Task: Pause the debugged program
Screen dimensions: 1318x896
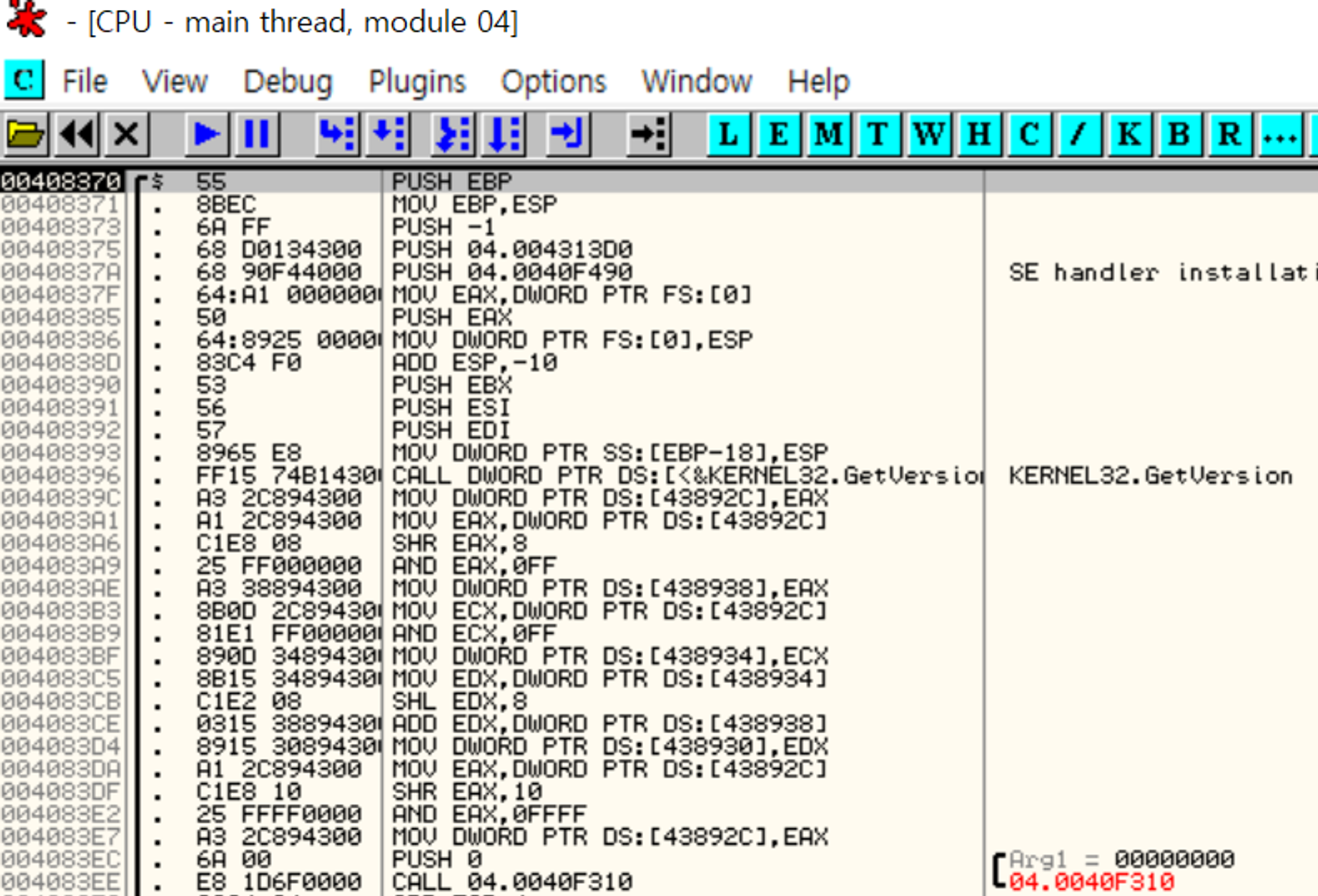Action: [x=256, y=135]
